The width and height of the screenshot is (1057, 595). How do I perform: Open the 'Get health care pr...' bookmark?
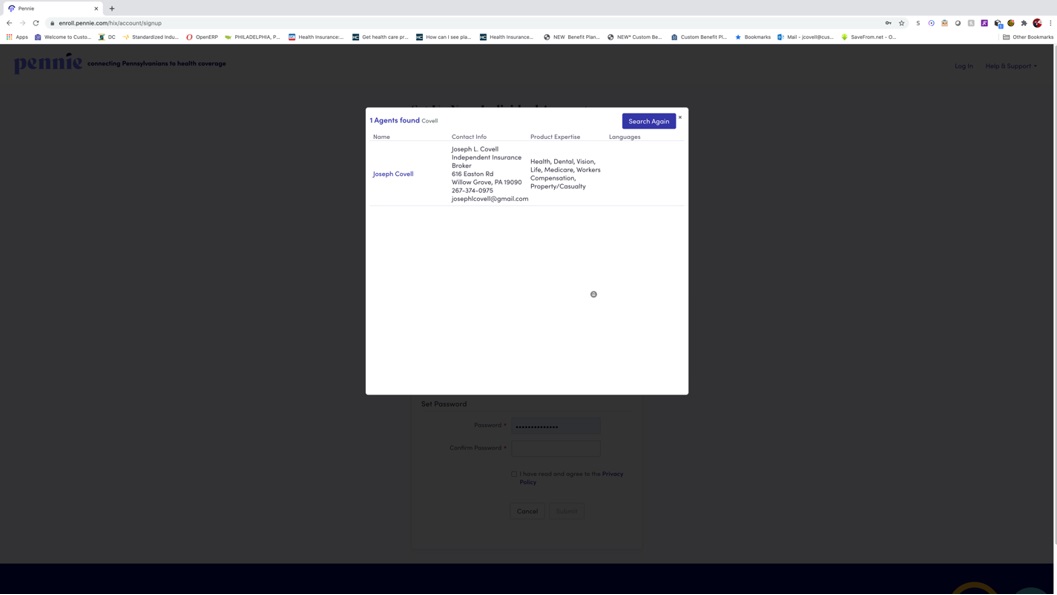pyautogui.click(x=380, y=37)
